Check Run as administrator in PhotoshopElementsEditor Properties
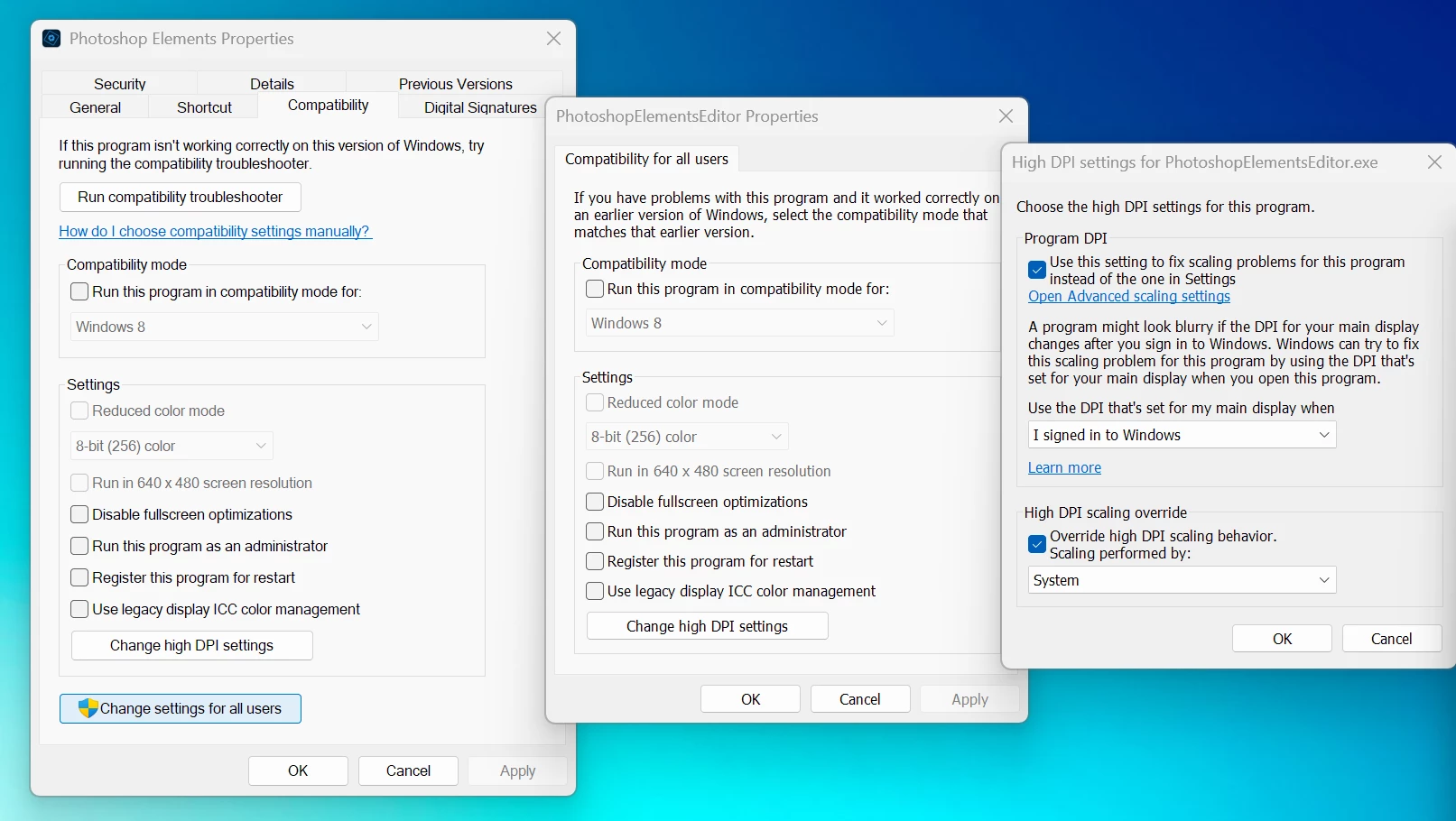This screenshot has width=1456, height=821. pos(595,531)
